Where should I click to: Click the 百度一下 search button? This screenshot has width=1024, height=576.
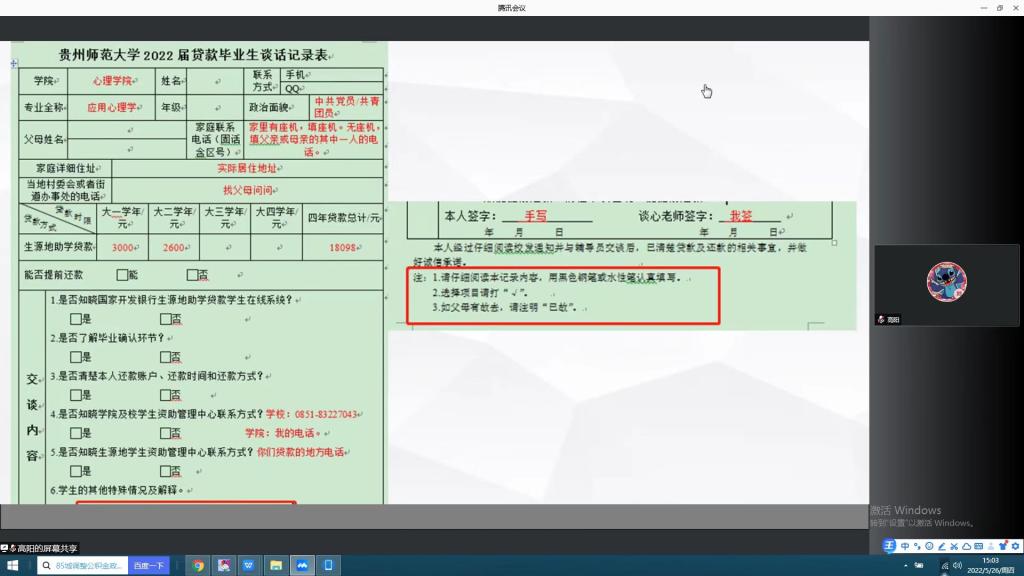point(149,566)
